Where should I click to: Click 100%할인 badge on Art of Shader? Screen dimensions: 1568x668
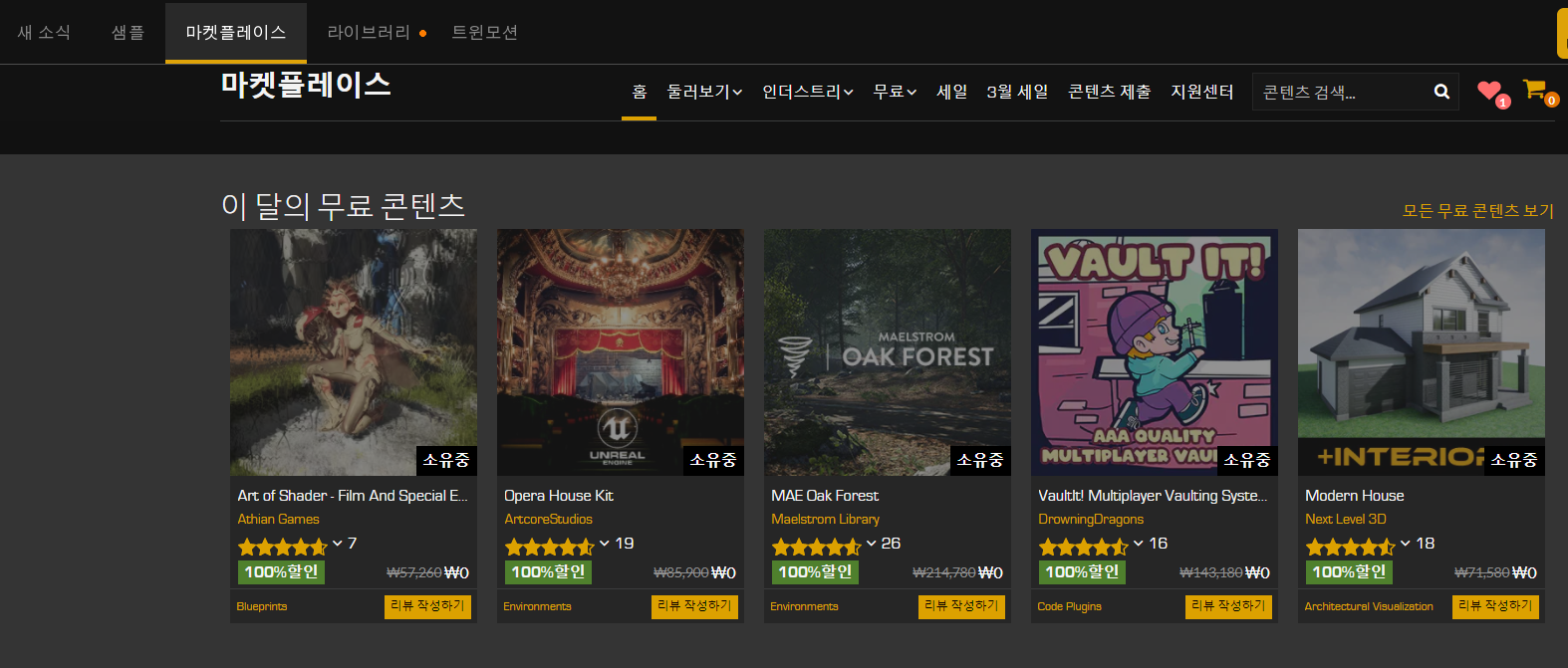pyautogui.click(x=281, y=572)
